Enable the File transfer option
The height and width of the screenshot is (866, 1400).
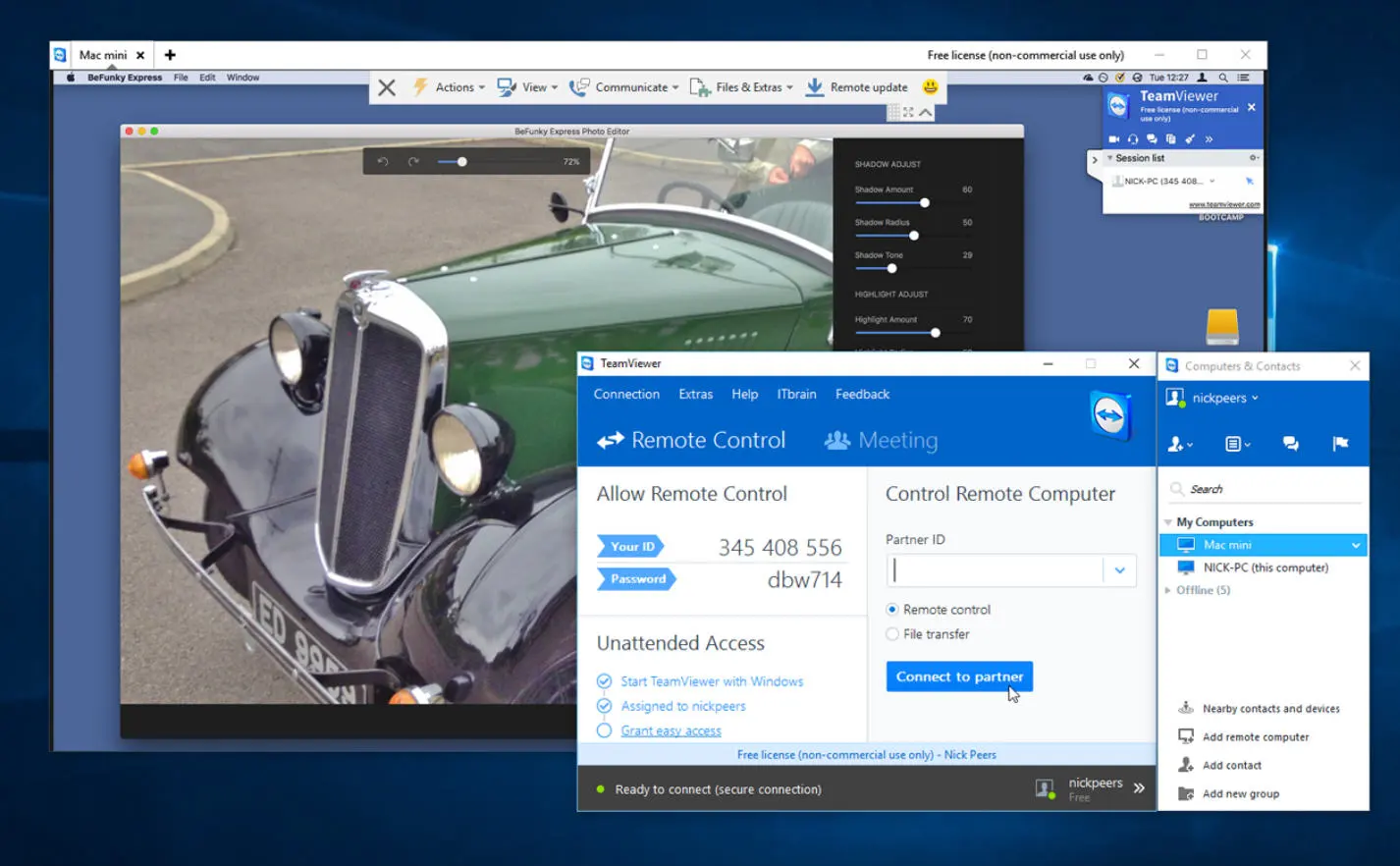891,633
